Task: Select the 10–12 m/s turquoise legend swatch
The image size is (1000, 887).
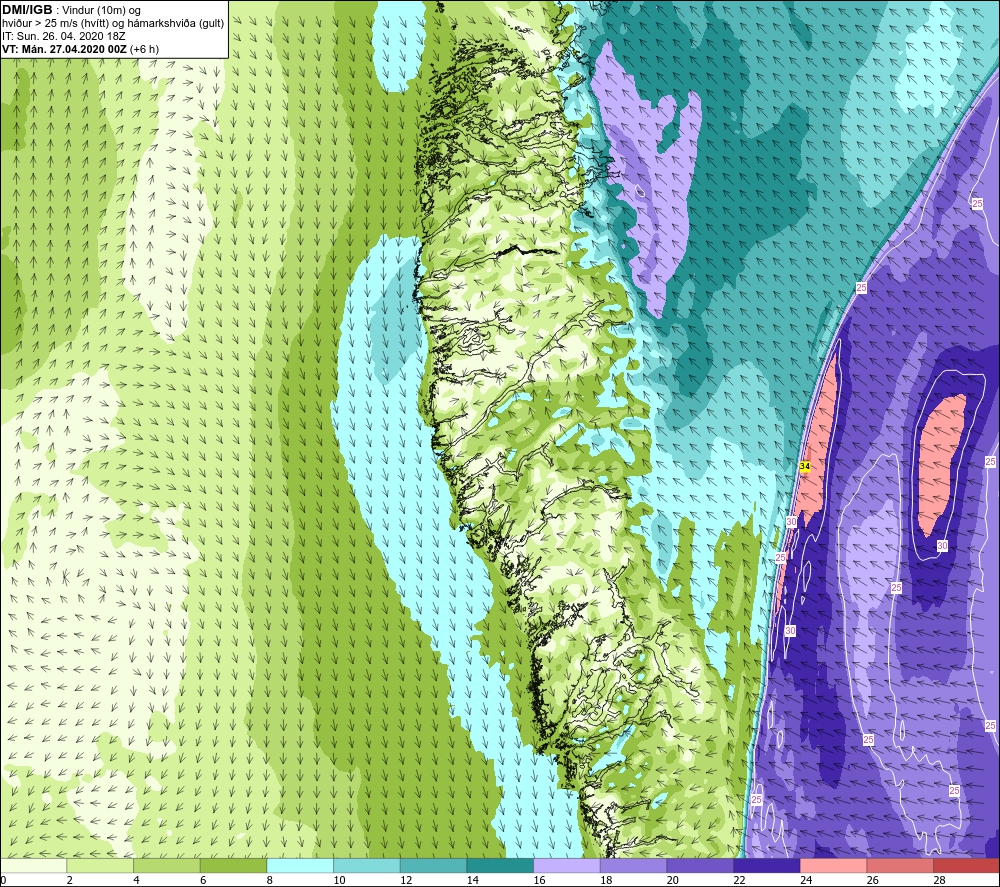Action: click(x=366, y=865)
